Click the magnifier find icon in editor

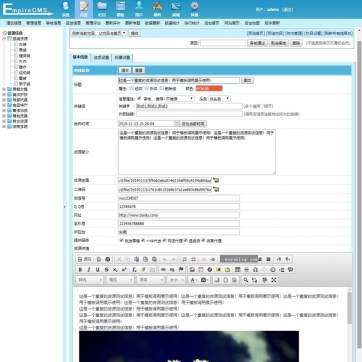(246, 280)
